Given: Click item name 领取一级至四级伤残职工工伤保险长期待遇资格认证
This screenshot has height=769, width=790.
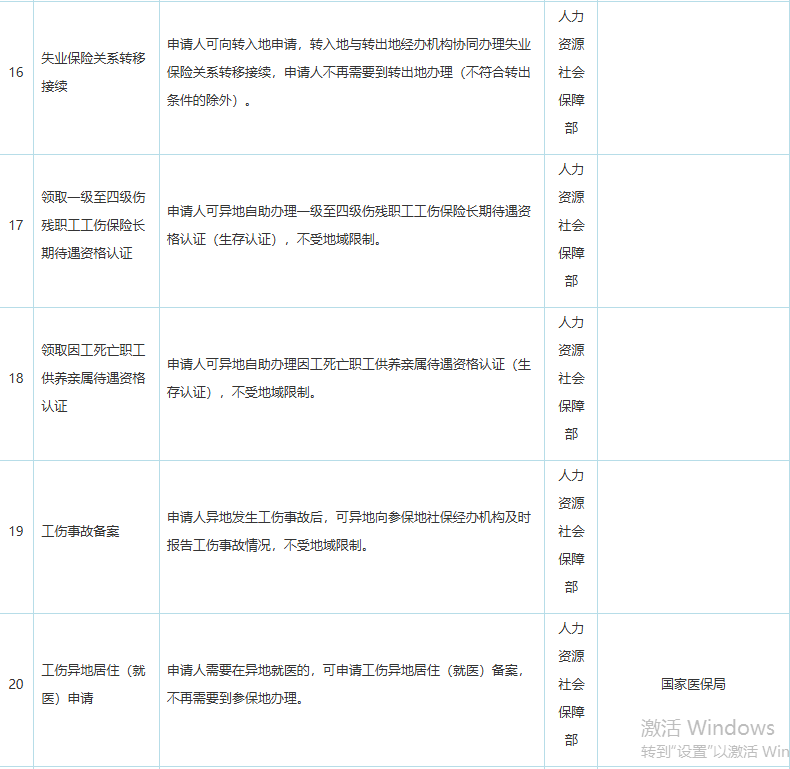Looking at the screenshot, I should (x=93, y=225).
